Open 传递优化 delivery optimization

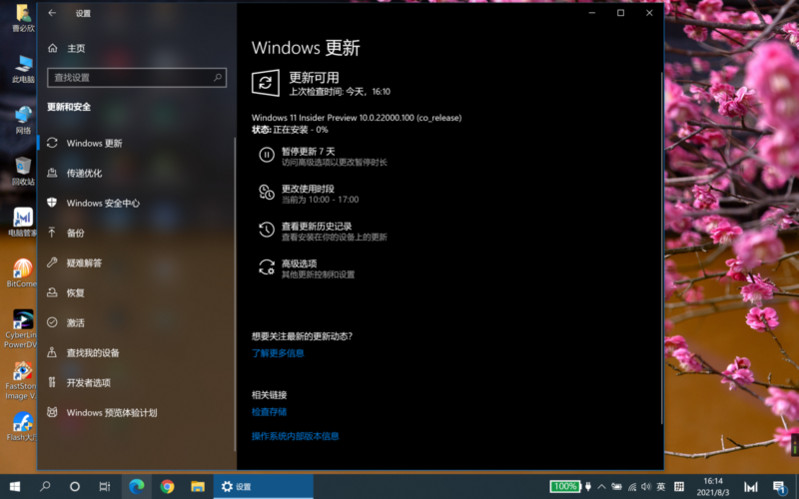(84, 173)
